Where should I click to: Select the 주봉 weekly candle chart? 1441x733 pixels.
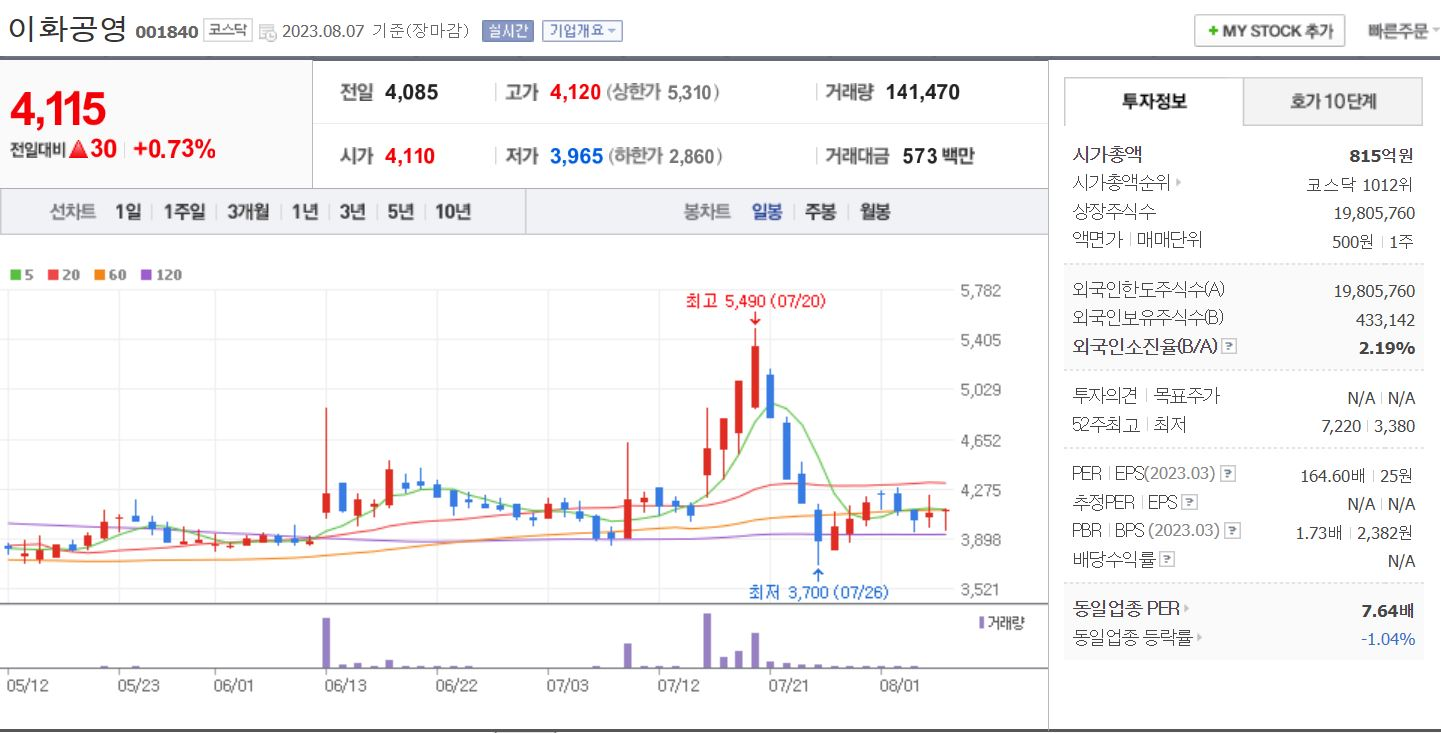(x=821, y=212)
